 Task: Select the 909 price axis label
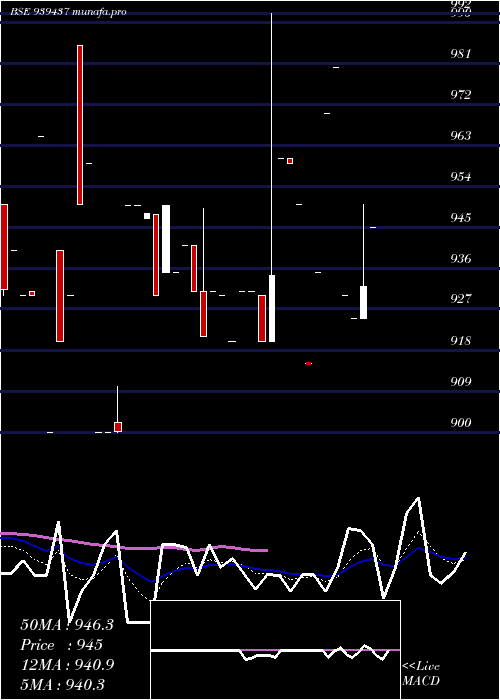point(460,382)
